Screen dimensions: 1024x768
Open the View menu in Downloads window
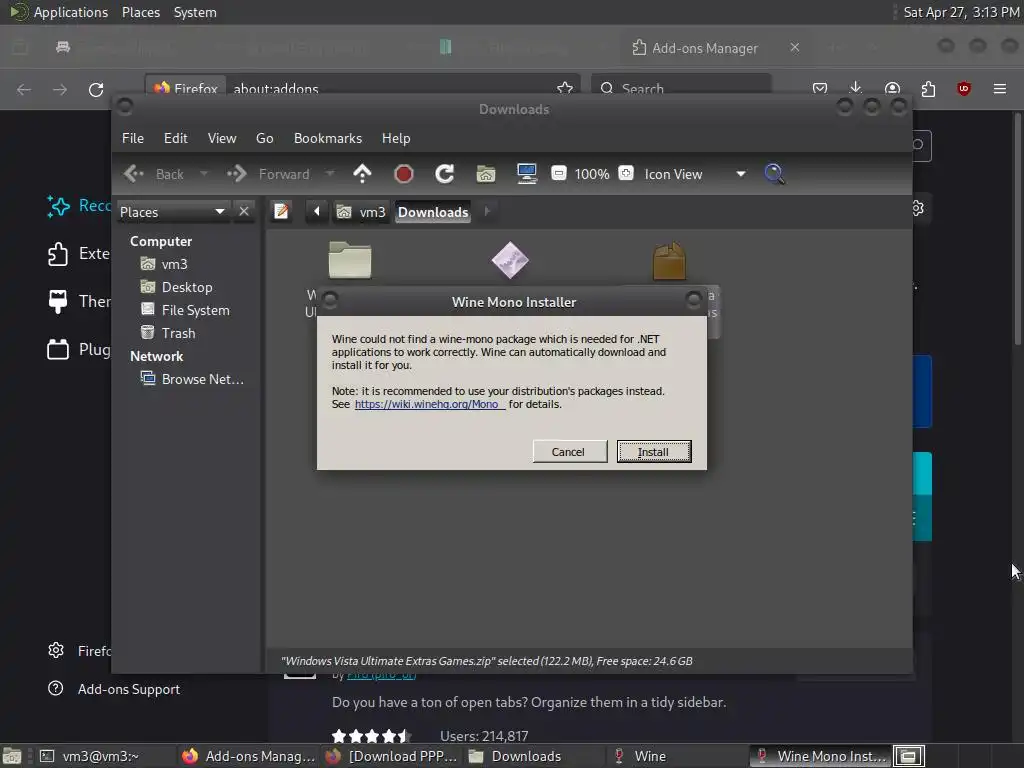[x=222, y=138]
